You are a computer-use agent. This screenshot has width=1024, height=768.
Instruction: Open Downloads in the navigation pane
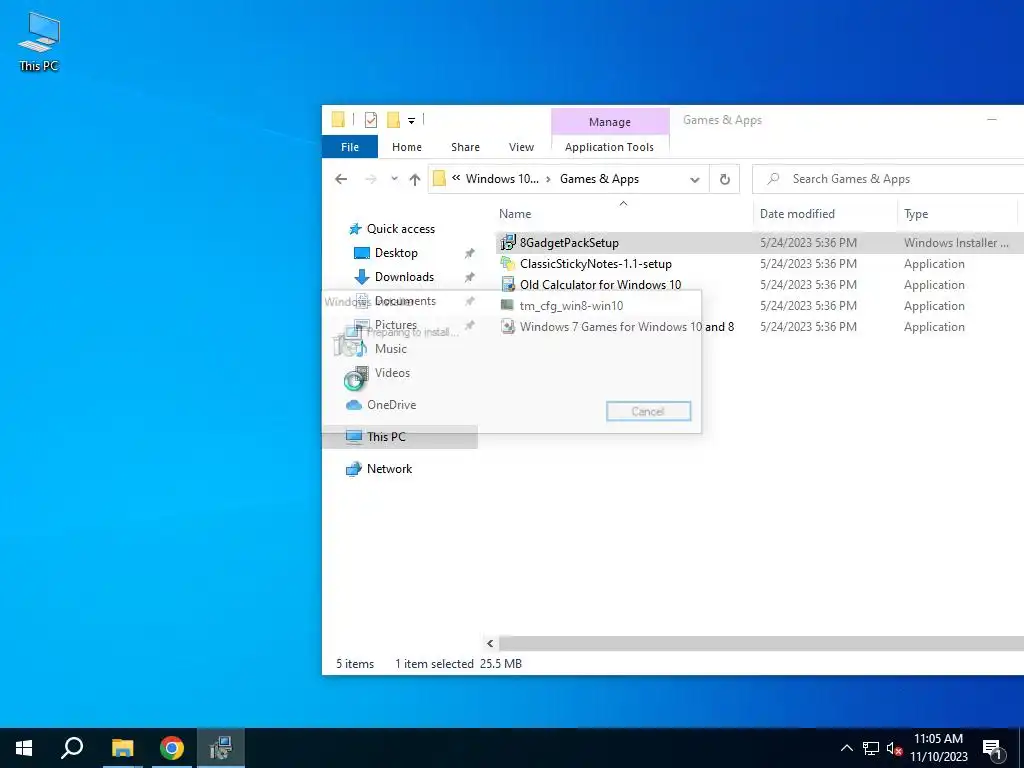click(x=404, y=277)
